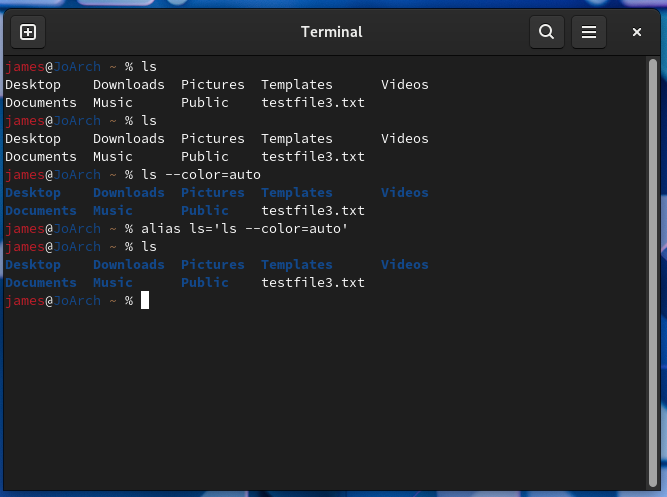The height and width of the screenshot is (497, 667).
Task: Click the Terminal title in header bar
Action: (332, 32)
